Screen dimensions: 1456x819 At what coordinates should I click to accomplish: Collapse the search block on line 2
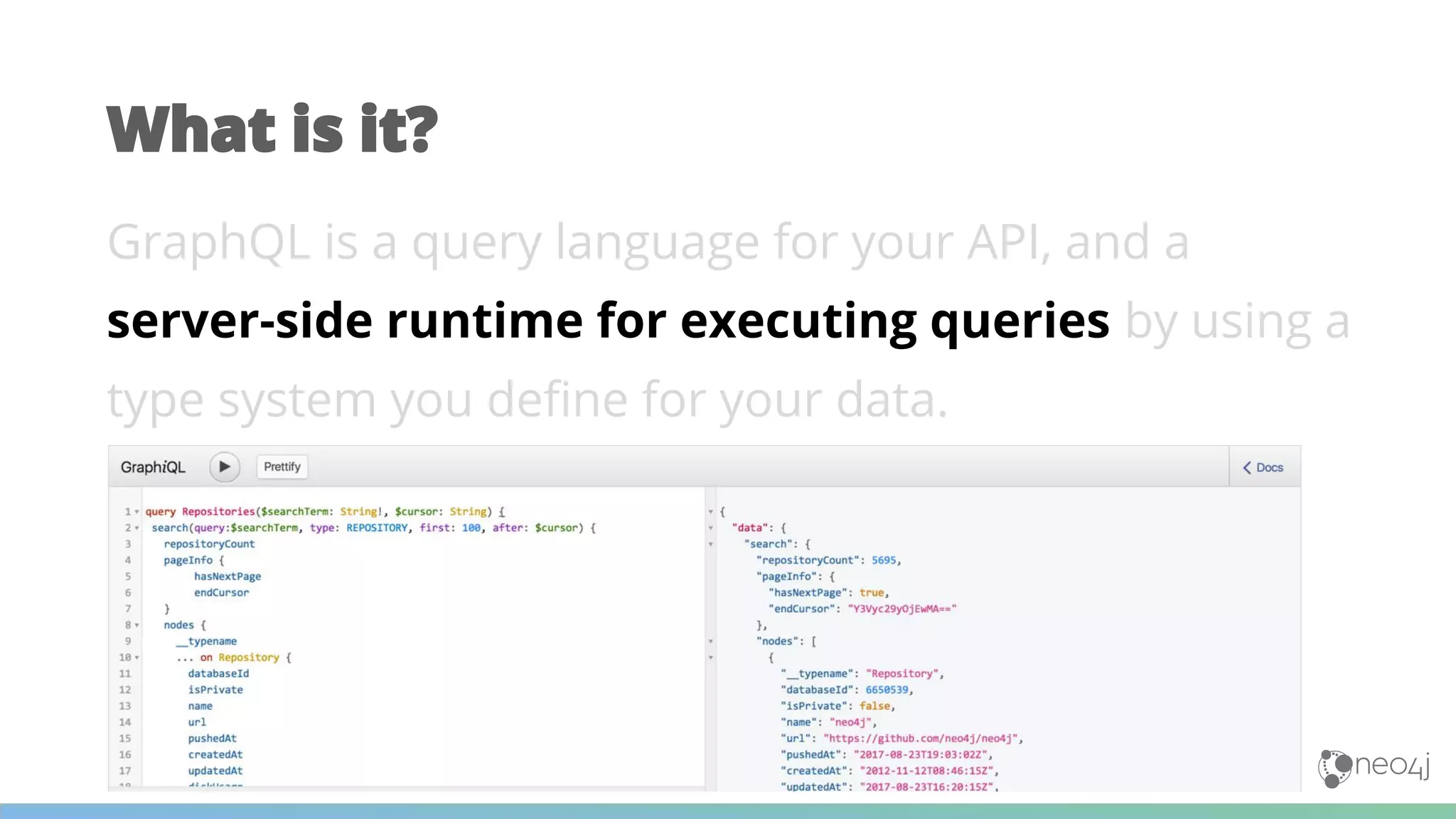click(x=136, y=528)
